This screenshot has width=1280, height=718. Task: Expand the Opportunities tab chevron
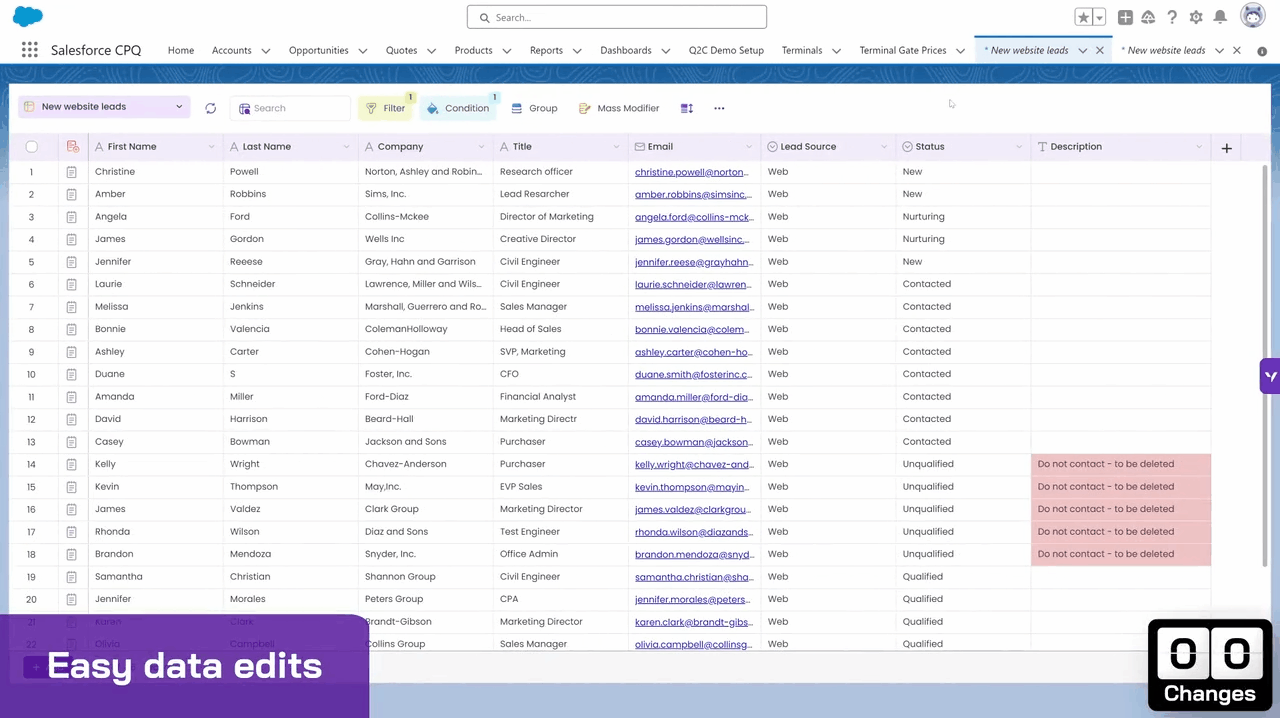(x=362, y=51)
